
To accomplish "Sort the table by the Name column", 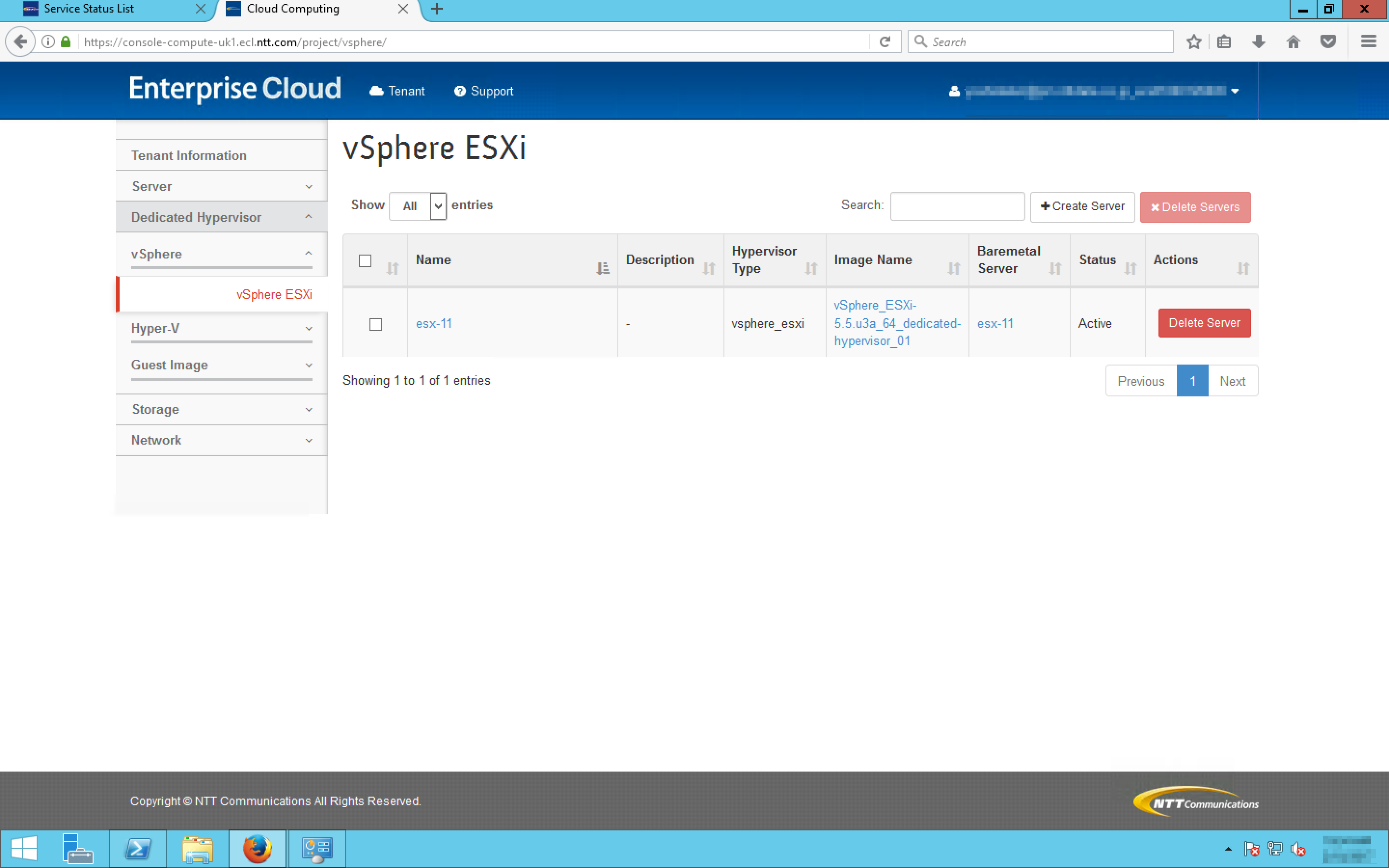I will 512,260.
